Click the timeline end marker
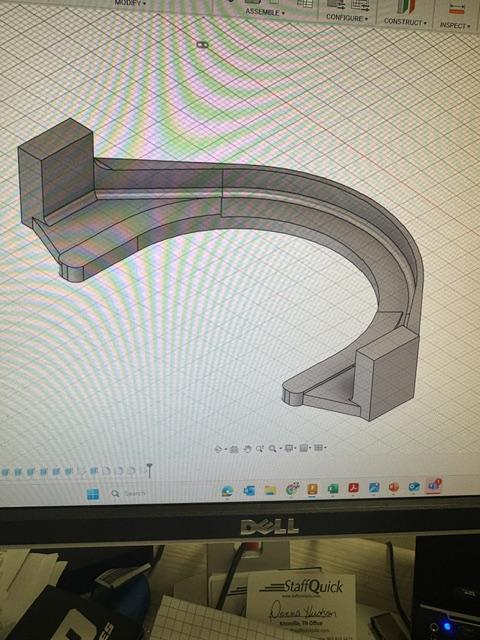 click(149, 471)
